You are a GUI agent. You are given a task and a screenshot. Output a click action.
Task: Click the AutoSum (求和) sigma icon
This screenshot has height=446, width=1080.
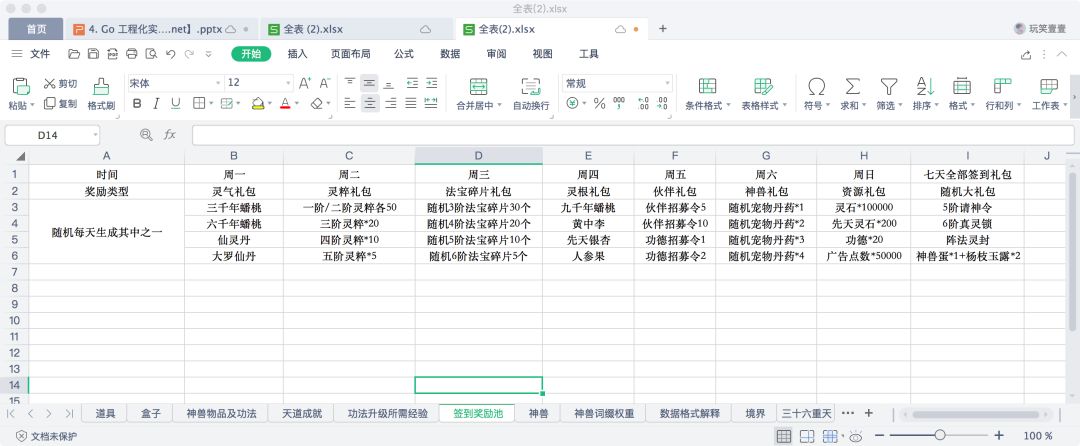[853, 86]
